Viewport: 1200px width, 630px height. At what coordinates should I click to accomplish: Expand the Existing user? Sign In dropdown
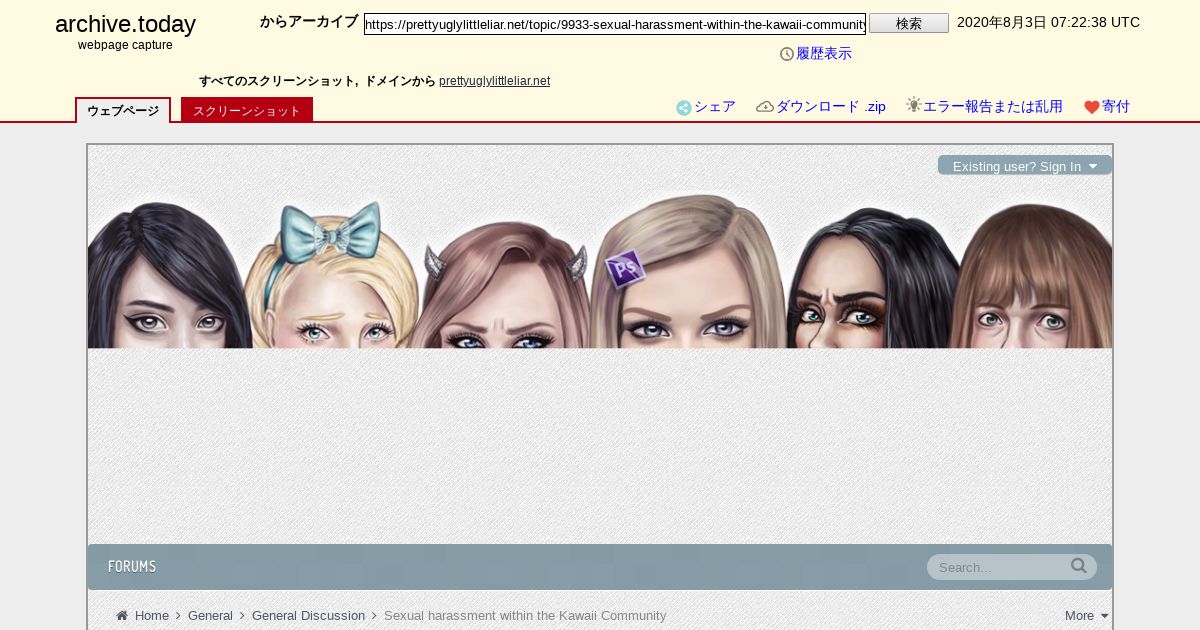(1025, 166)
